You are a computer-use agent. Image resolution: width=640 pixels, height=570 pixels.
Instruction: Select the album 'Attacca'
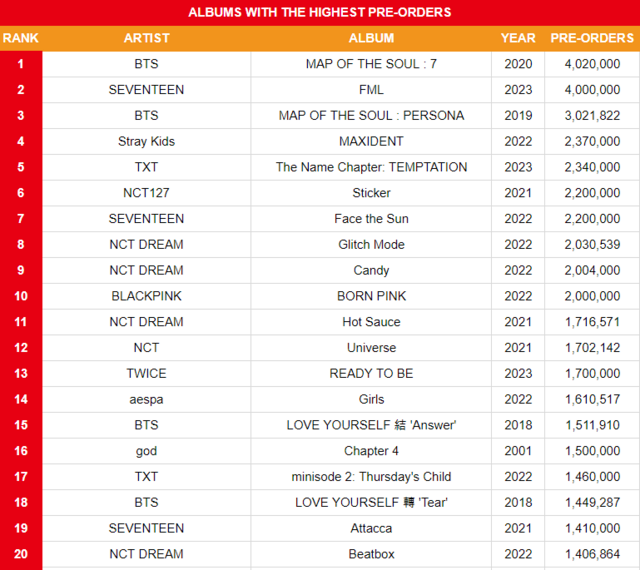click(371, 528)
